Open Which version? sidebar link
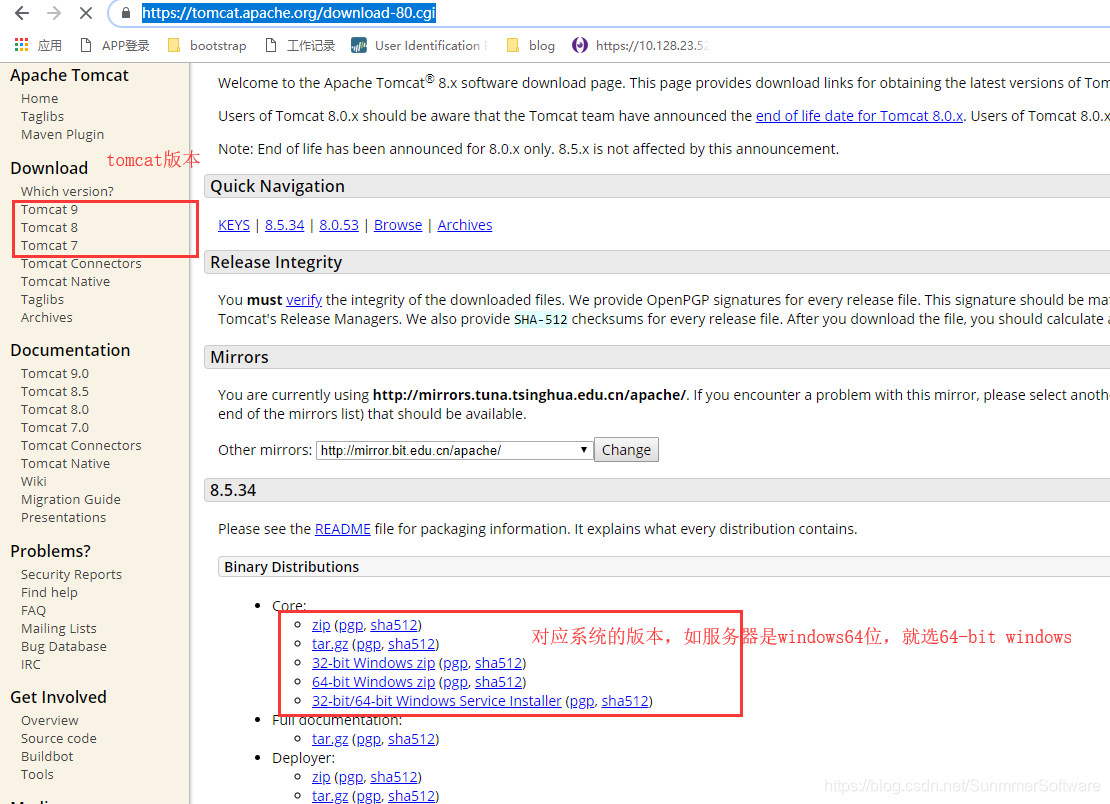Viewport: 1110px width, 804px height. pos(67,191)
